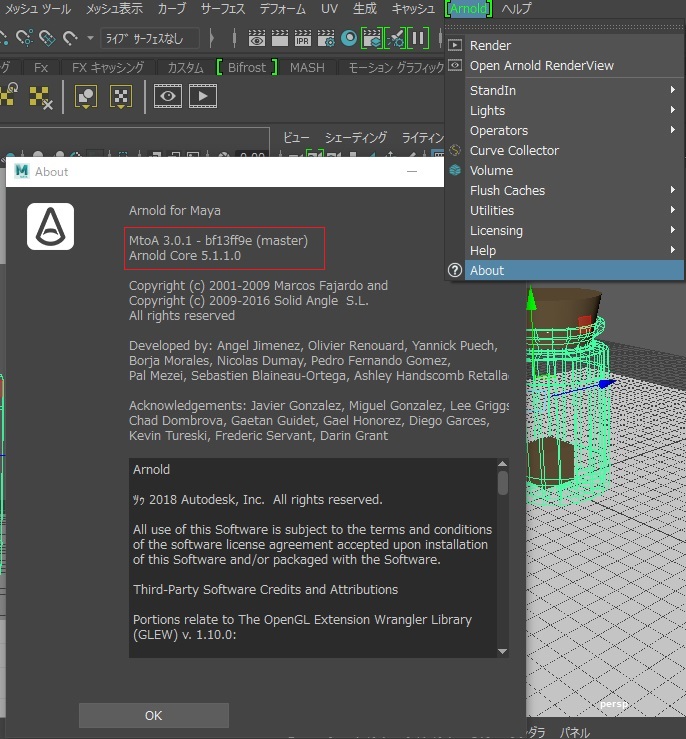Open the 生成 menu
This screenshot has height=739, width=686.
pos(365,9)
